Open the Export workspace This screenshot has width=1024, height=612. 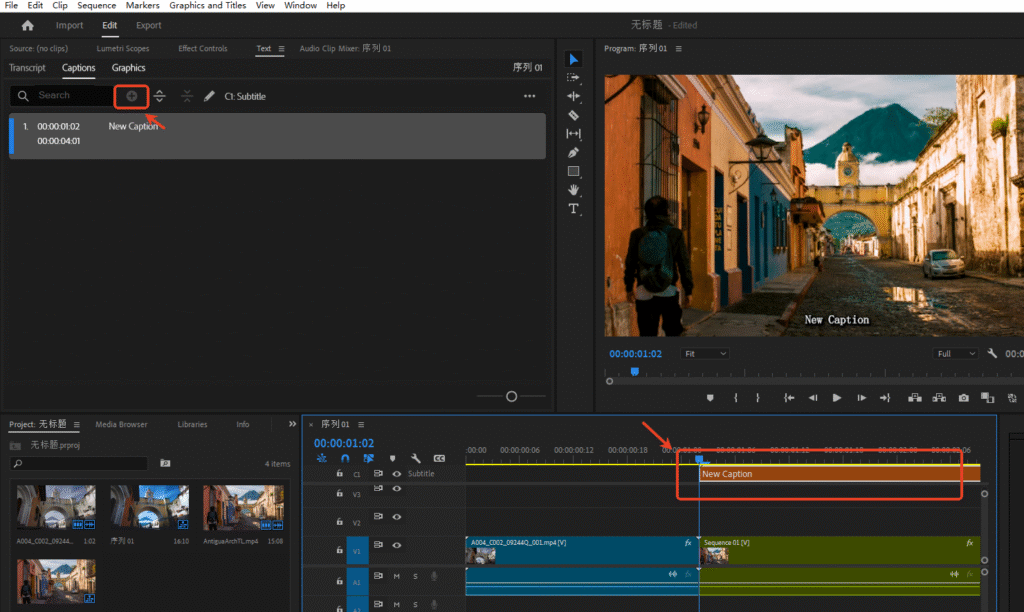[x=148, y=25]
